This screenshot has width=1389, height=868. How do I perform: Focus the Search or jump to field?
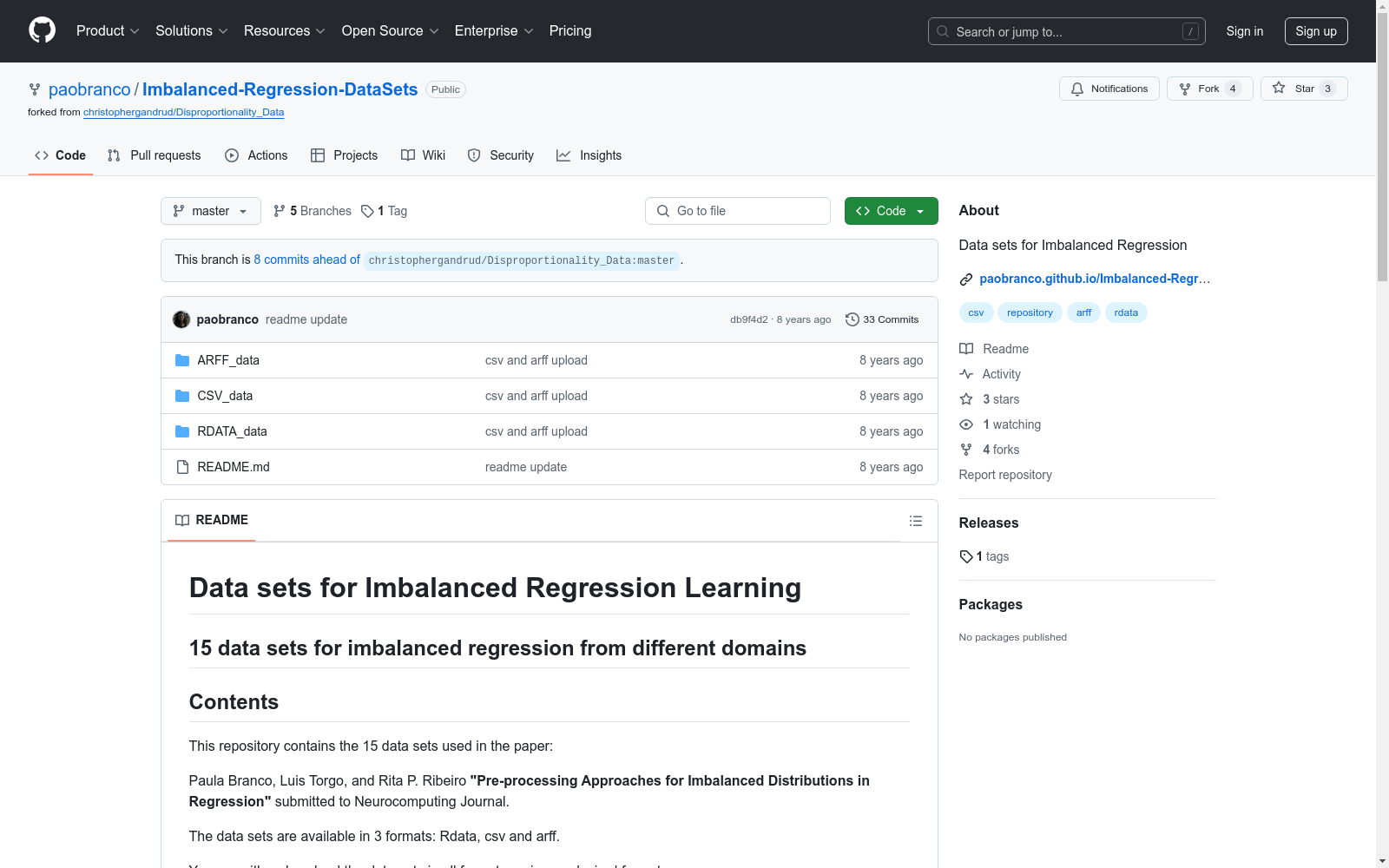tap(1066, 31)
